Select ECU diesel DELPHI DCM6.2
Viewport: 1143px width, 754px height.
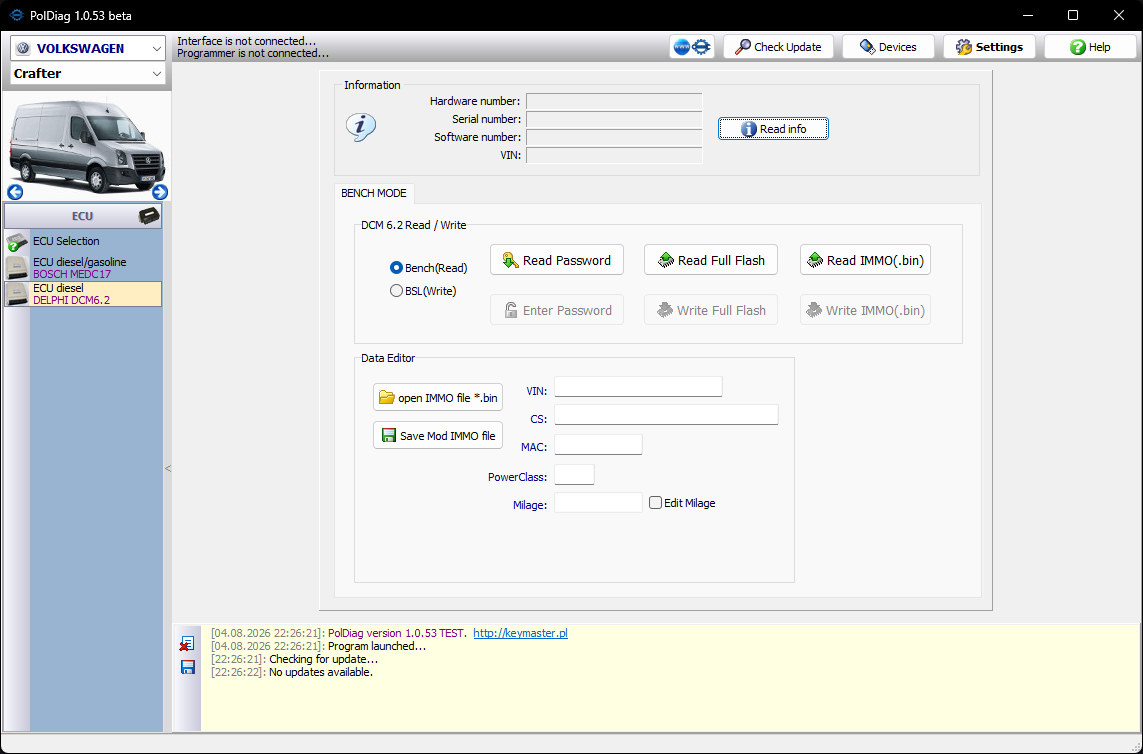(82, 294)
